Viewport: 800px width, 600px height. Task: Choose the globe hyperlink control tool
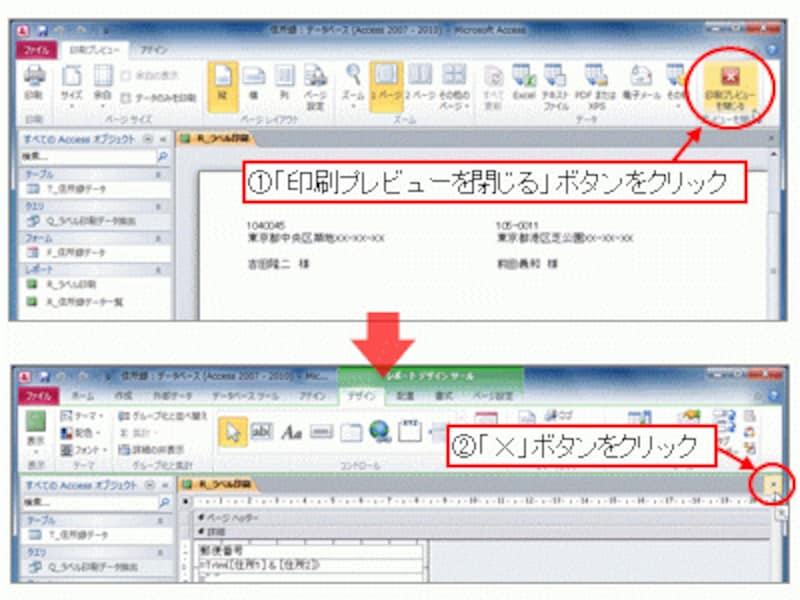click(380, 432)
